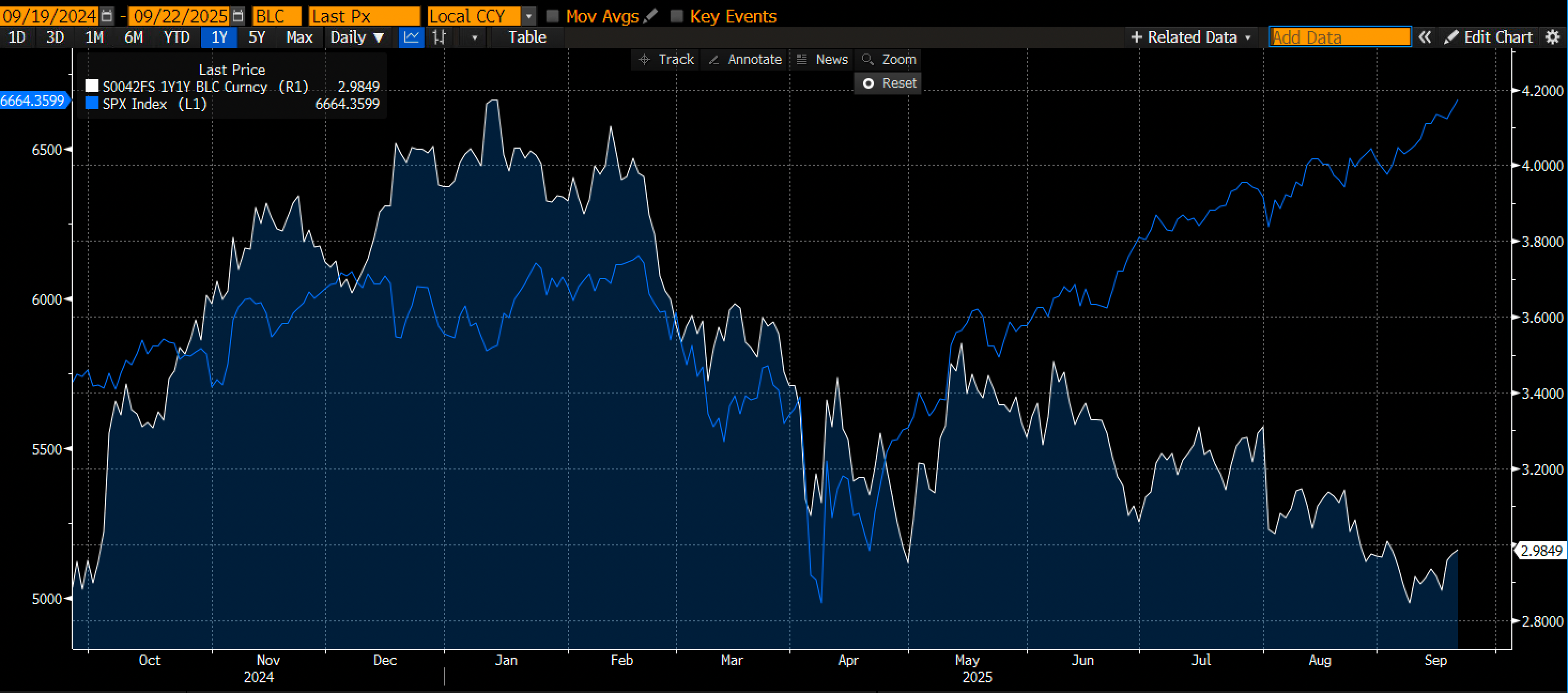Expand the Local CCY currency dropdown

(528, 16)
